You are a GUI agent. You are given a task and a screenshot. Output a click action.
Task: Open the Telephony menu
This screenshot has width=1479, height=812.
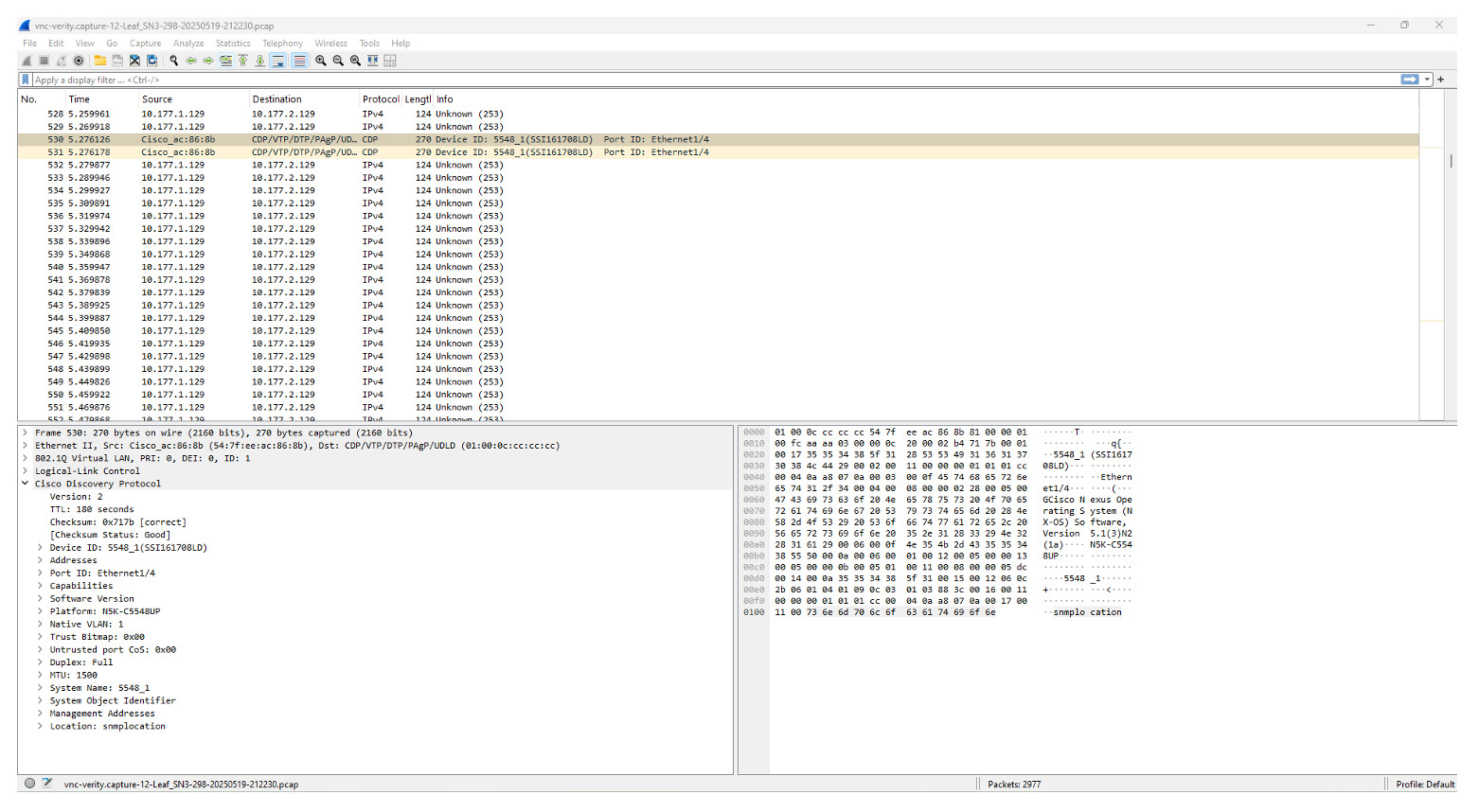point(282,44)
